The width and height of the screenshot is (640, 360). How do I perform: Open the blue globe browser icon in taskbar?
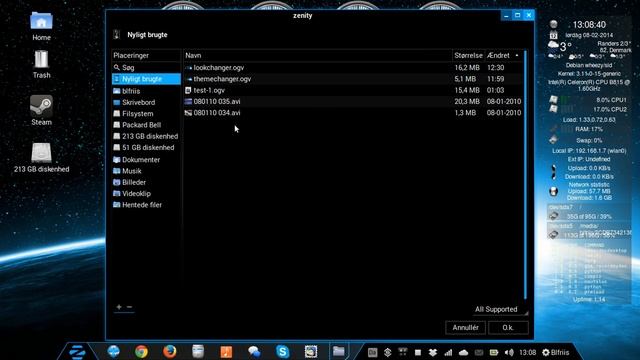click(113, 351)
